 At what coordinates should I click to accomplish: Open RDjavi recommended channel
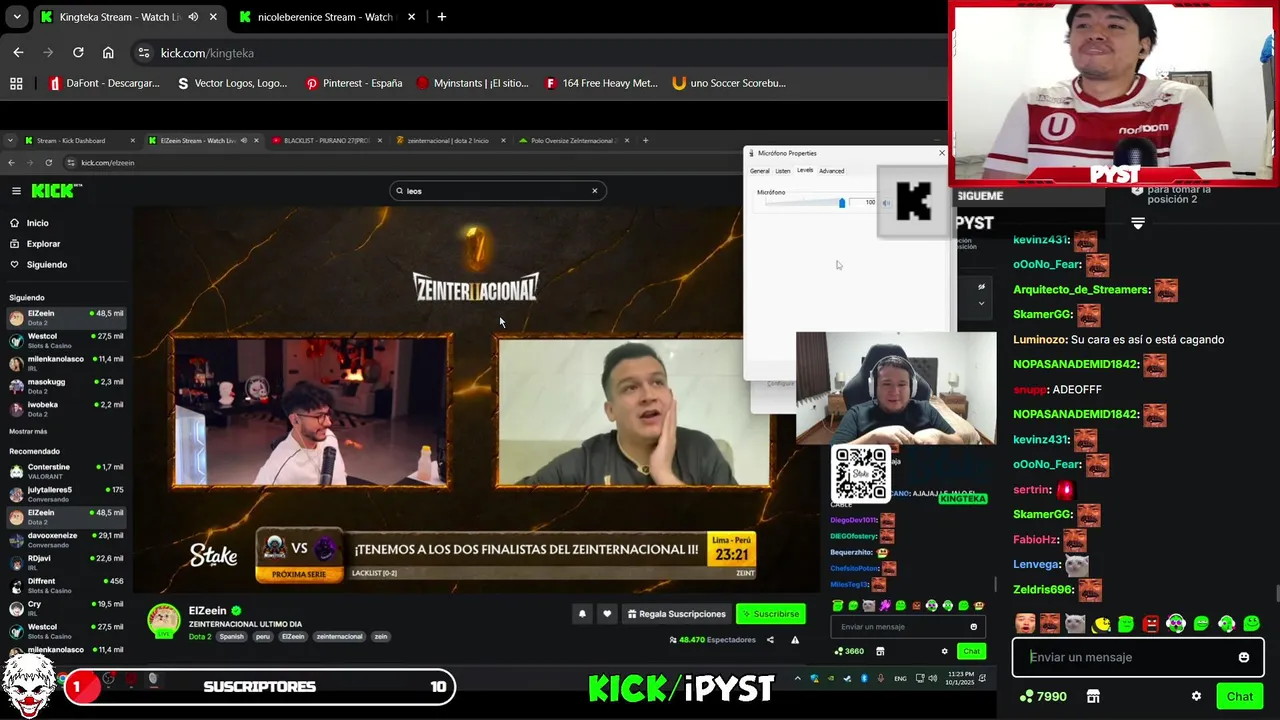pyautogui.click(x=66, y=563)
